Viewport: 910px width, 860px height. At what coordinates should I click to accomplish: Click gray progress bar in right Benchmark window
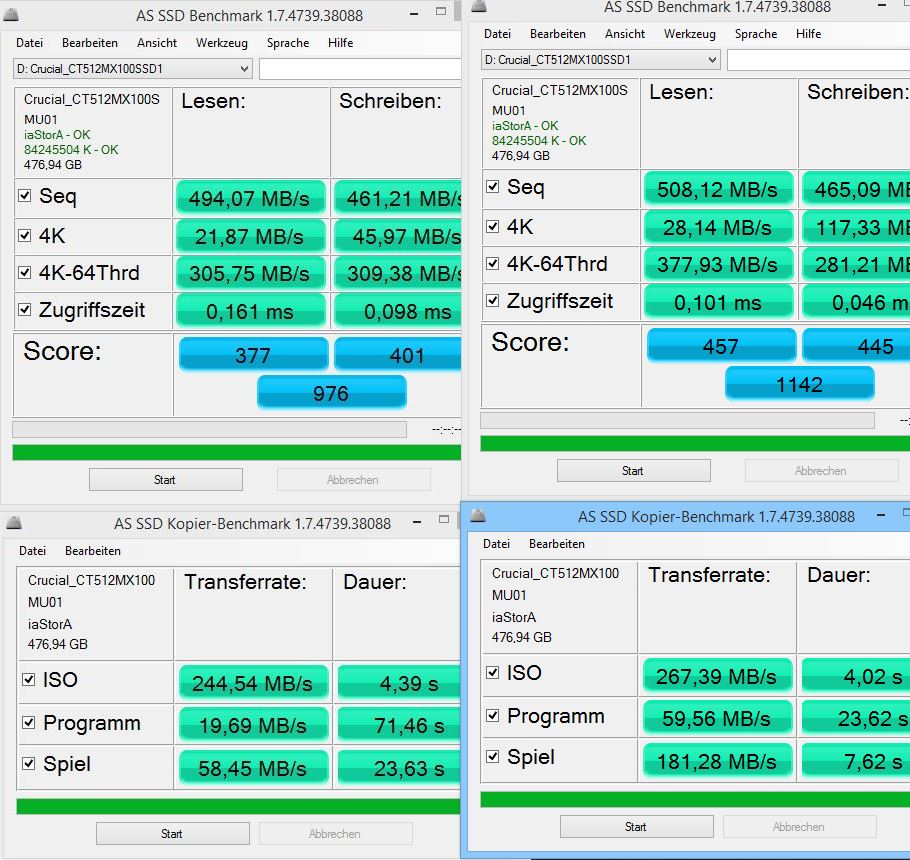[677, 420]
